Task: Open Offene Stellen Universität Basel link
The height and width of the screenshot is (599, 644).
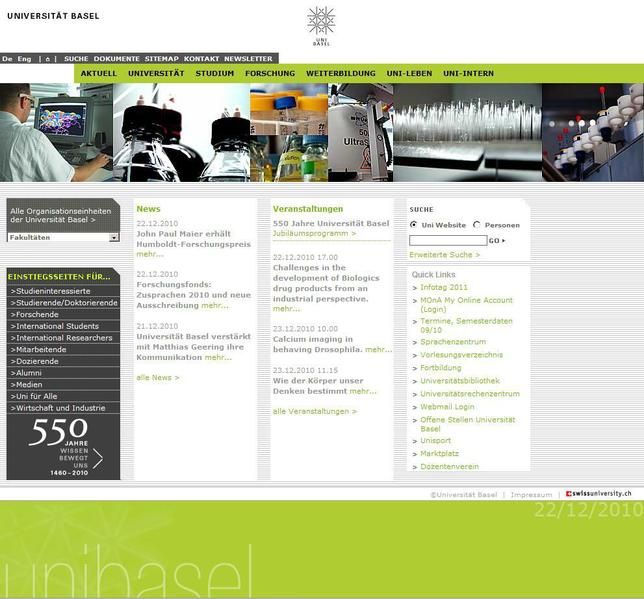Action: coord(467,424)
